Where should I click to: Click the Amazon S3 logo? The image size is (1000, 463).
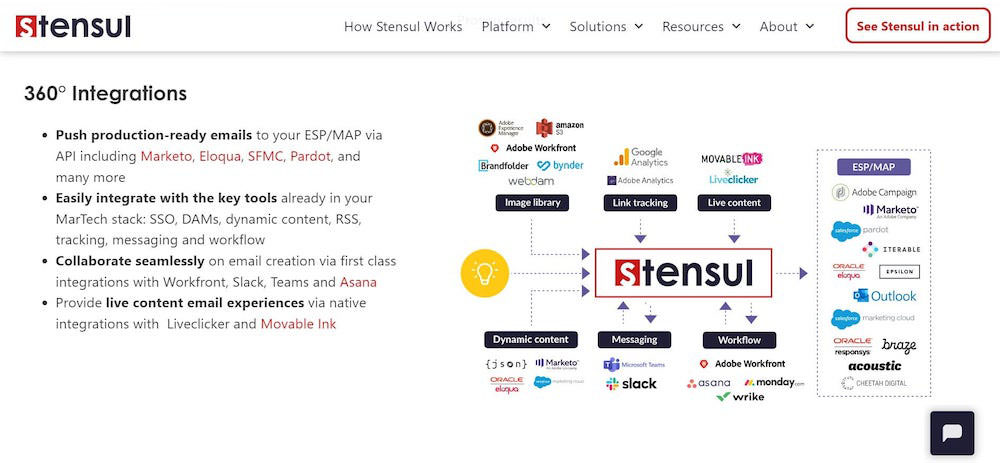tap(559, 128)
